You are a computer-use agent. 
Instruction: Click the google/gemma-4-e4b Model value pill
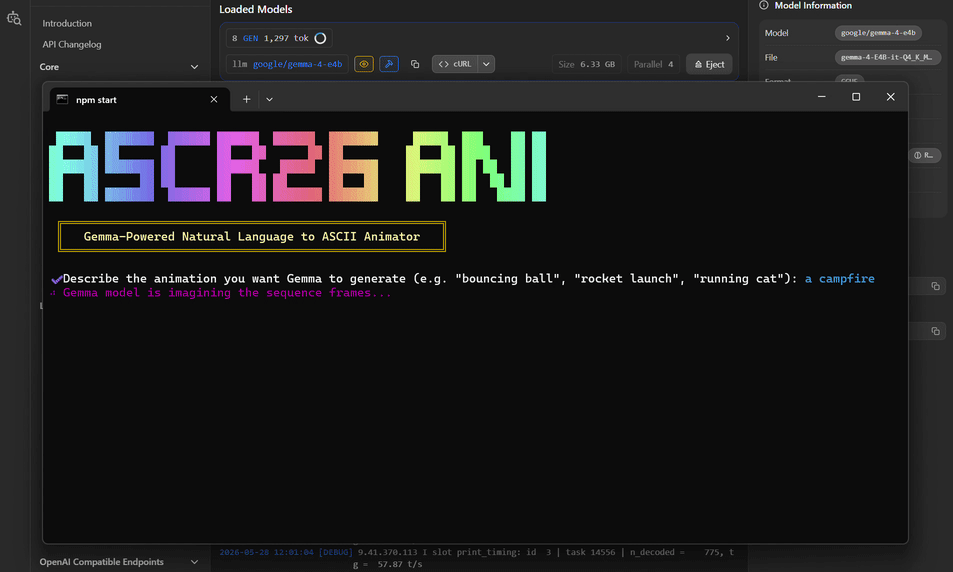click(x=878, y=33)
